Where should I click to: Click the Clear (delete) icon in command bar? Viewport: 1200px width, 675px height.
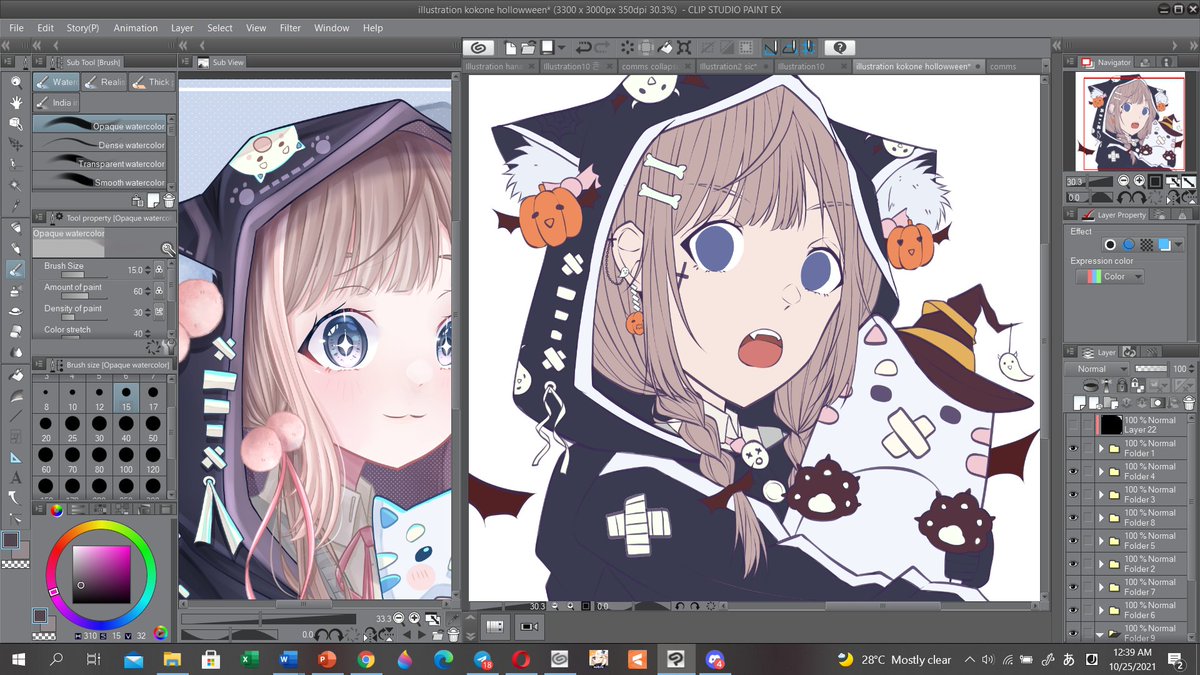click(x=628, y=47)
